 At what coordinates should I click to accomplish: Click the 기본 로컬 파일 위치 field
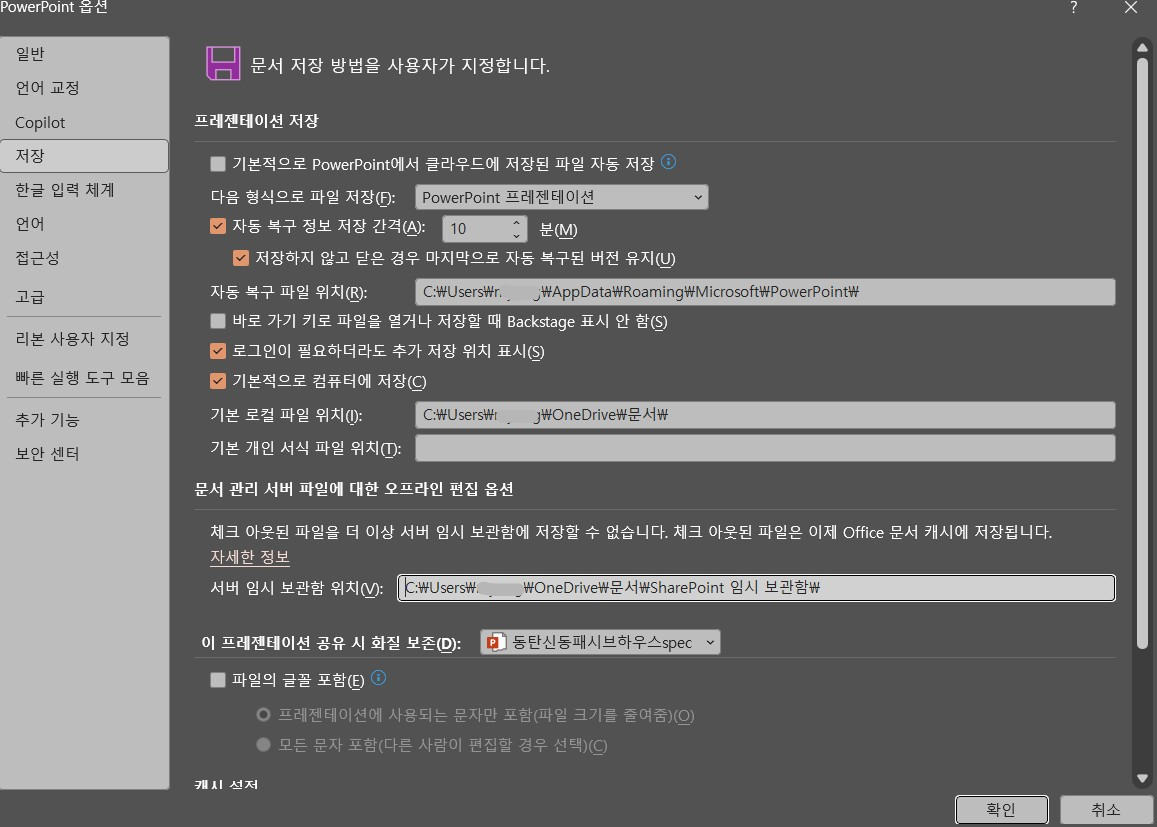point(765,415)
